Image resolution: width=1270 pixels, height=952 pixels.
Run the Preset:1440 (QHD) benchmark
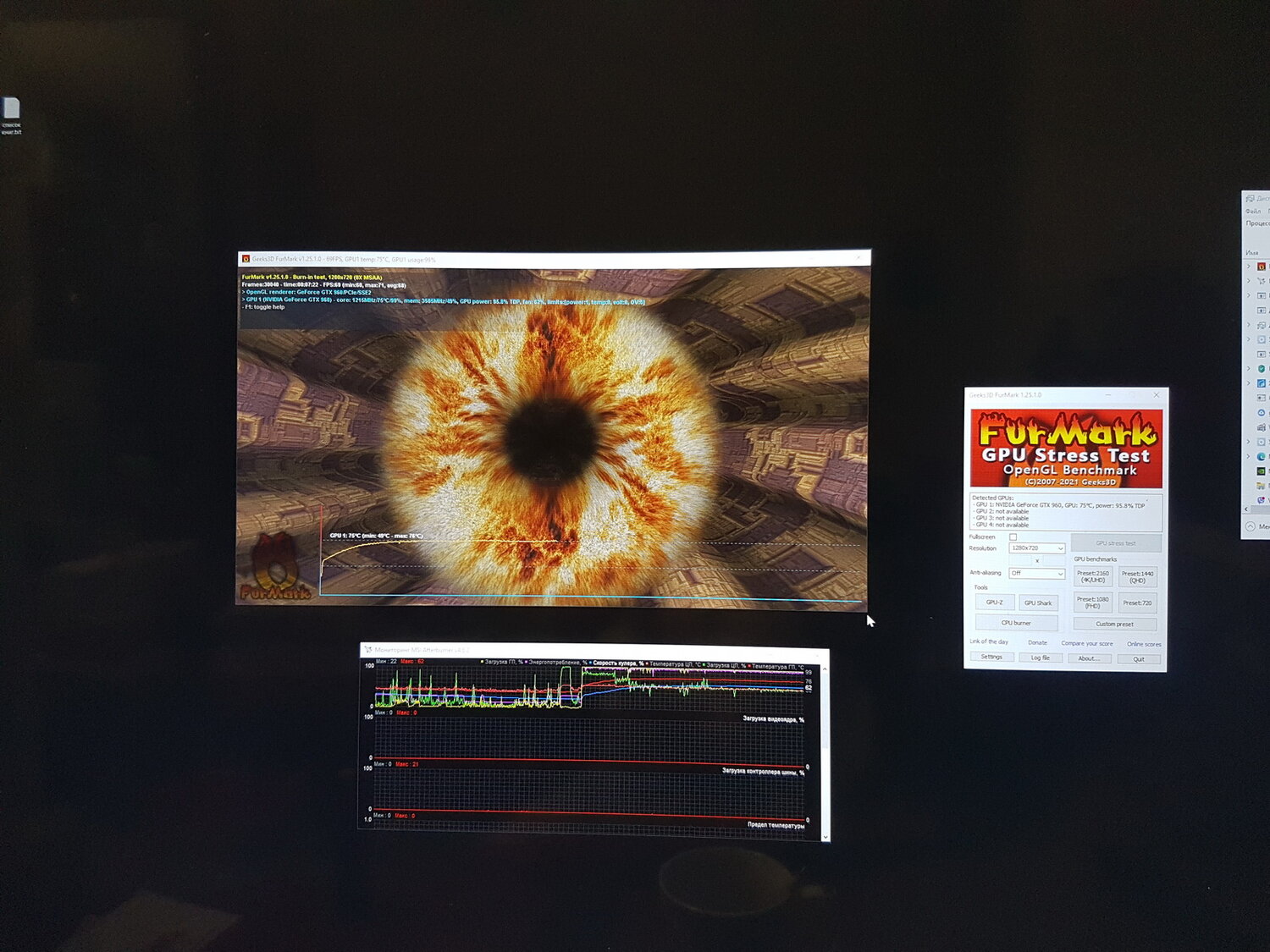point(1138,577)
